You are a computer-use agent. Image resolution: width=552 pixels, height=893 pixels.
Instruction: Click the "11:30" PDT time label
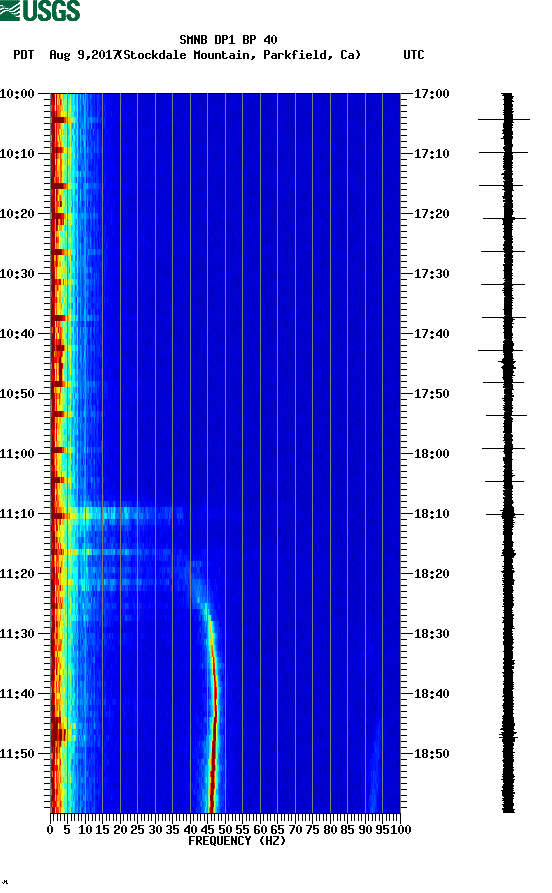click(17, 633)
